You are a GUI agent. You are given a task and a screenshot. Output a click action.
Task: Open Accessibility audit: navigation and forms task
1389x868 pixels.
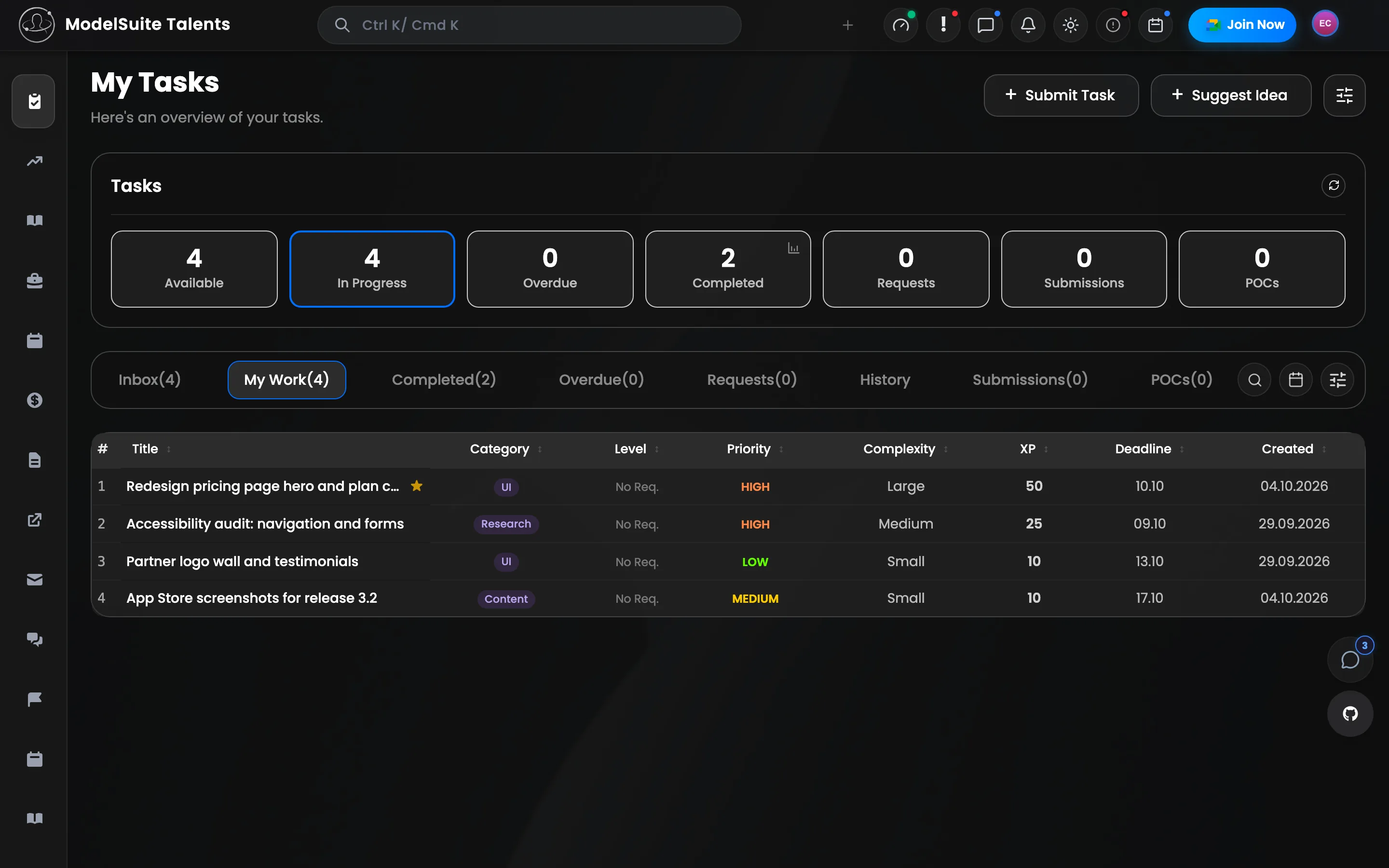tap(265, 524)
